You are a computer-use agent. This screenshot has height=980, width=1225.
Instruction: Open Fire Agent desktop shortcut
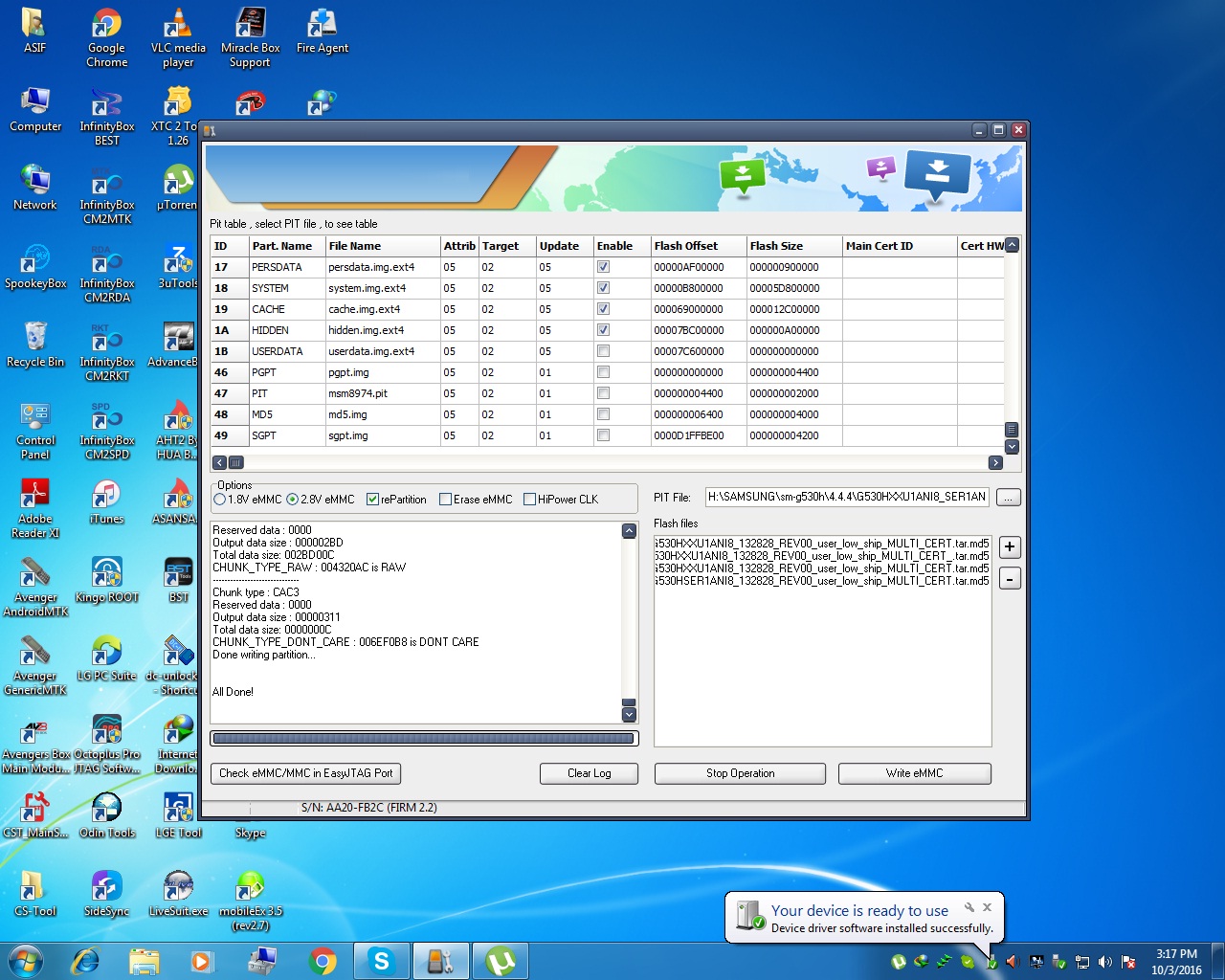tap(322, 32)
